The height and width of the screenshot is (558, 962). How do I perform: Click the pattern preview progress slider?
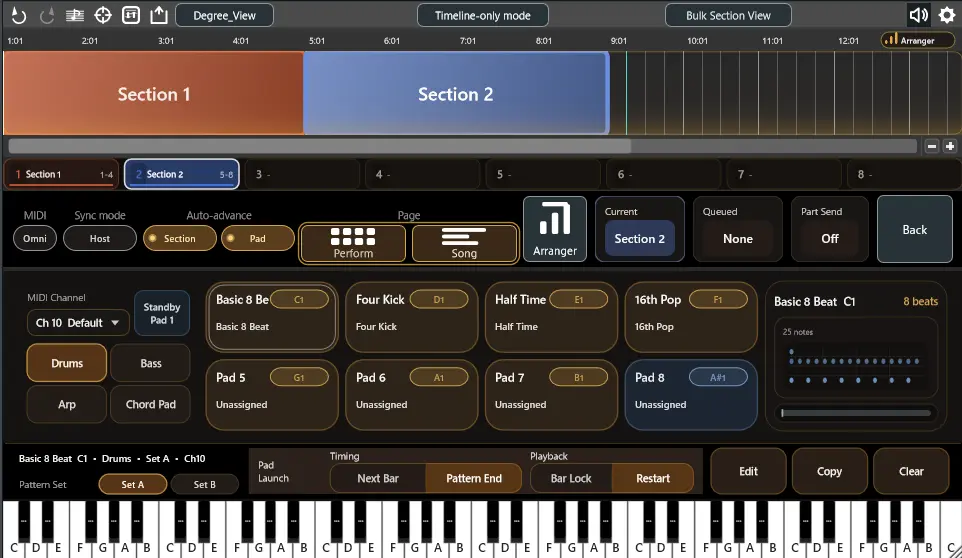[x=855, y=413]
